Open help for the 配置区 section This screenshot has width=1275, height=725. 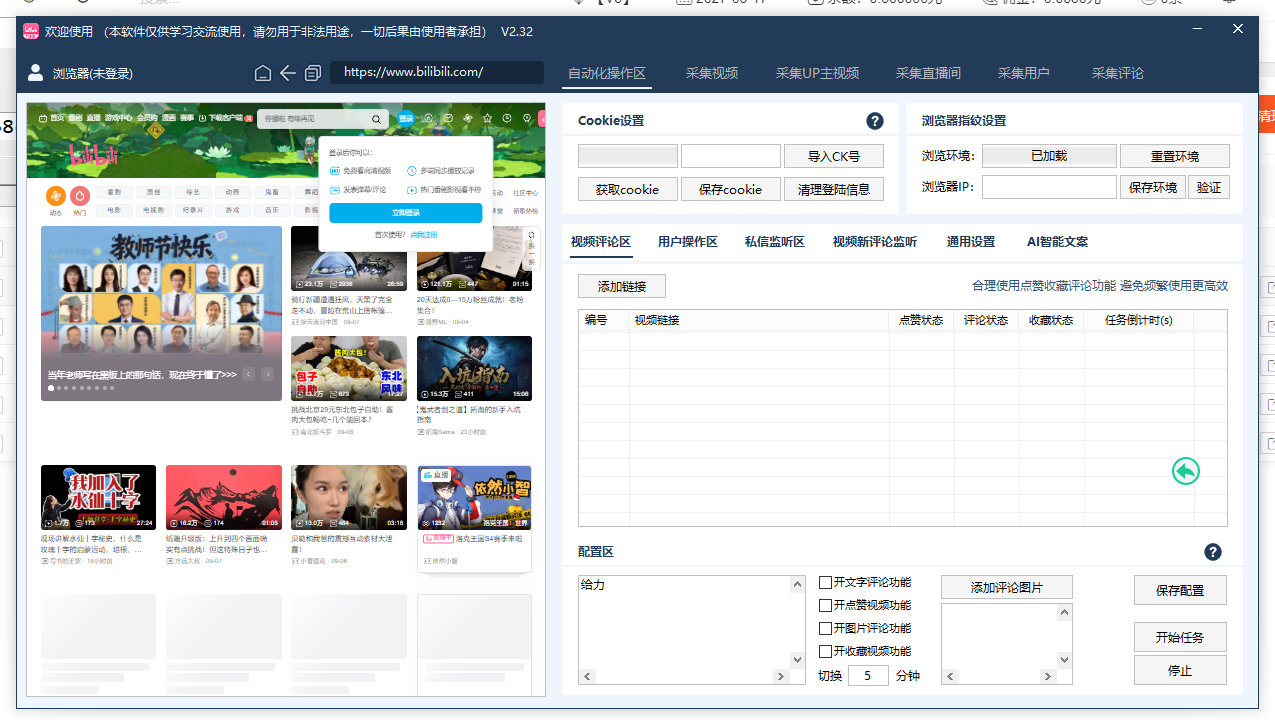1213,552
